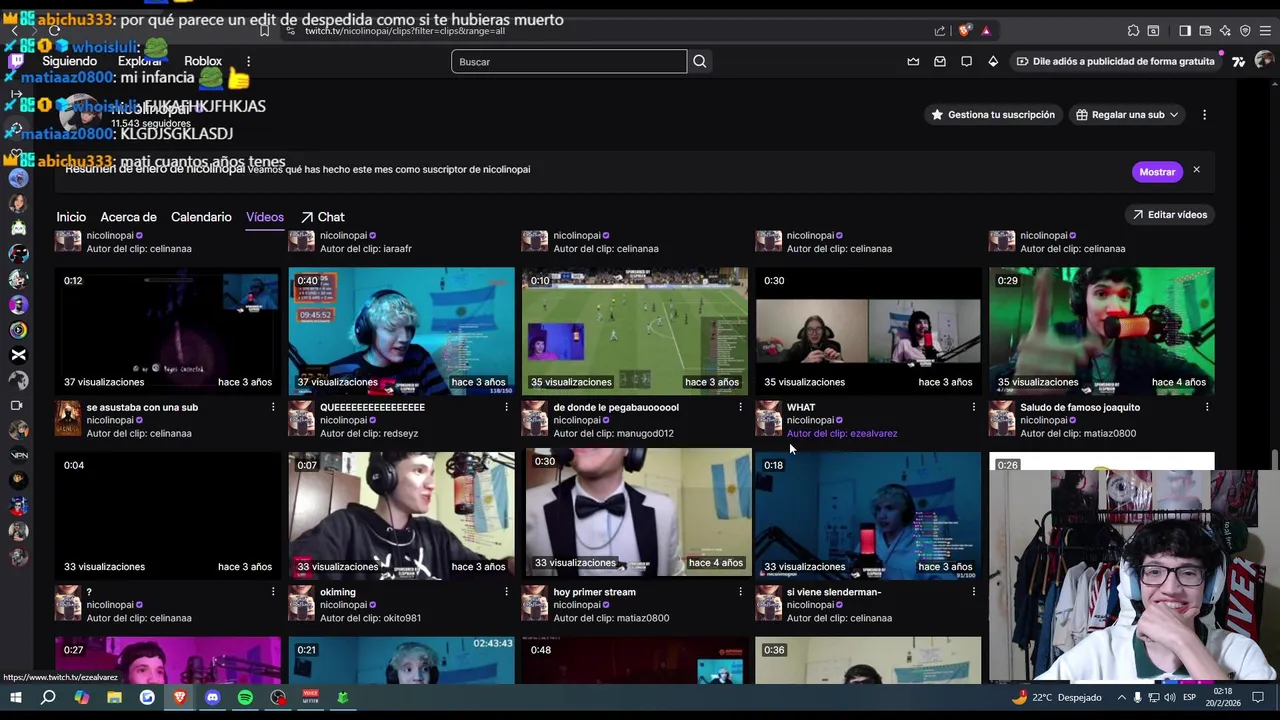Switch to the Inicio tab
The height and width of the screenshot is (720, 1280).
pyautogui.click(x=71, y=217)
